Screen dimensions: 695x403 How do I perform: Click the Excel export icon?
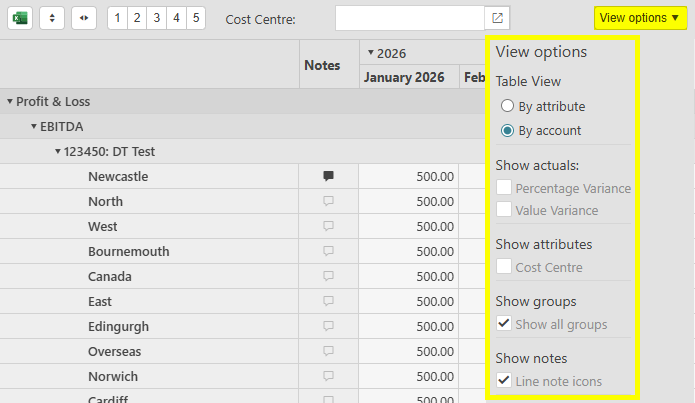[20, 18]
